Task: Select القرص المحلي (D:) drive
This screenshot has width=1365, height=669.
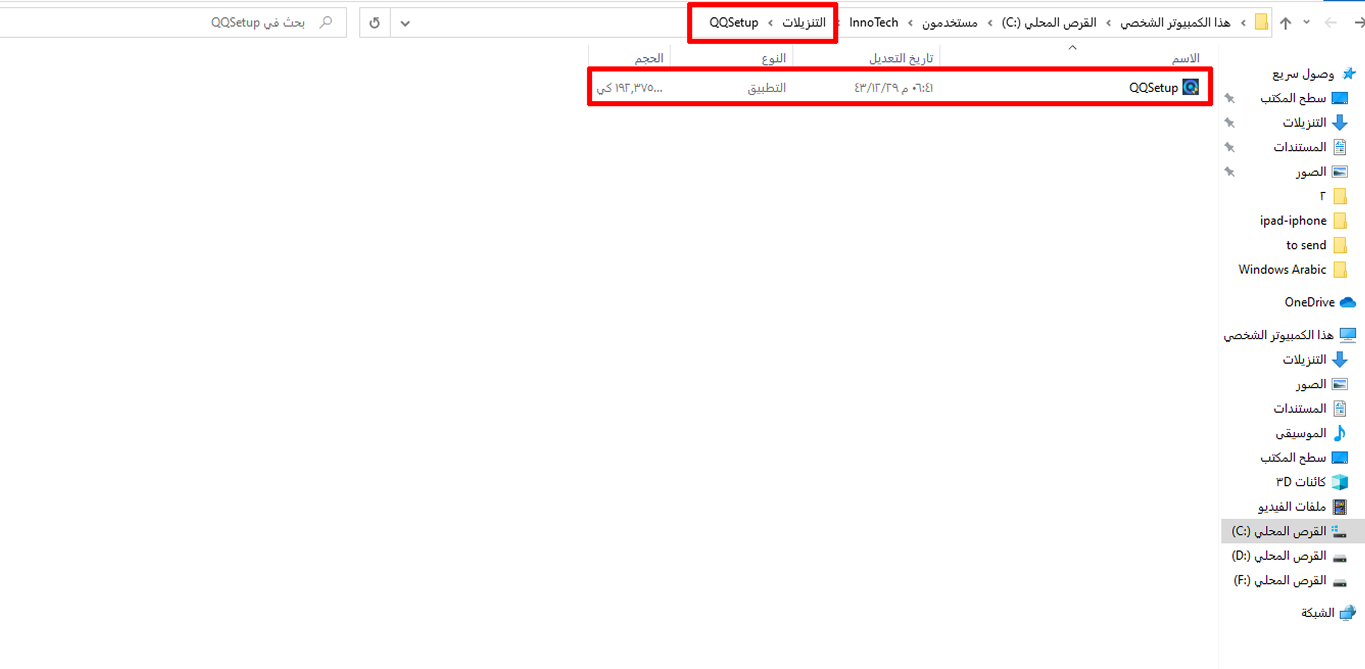Action: click(1289, 556)
